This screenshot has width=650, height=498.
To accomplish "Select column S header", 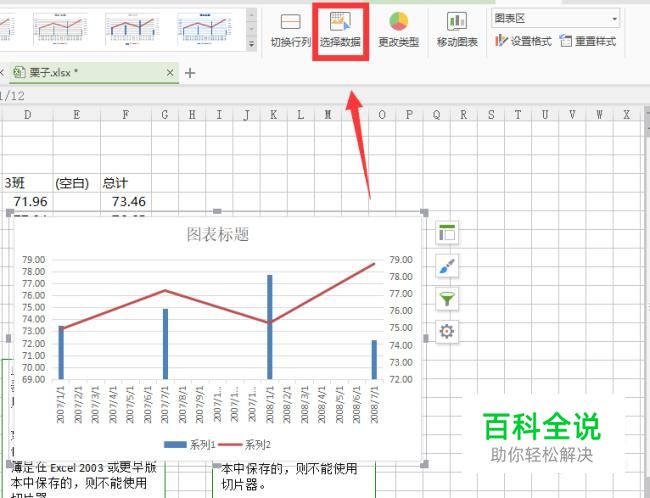I will [491, 115].
